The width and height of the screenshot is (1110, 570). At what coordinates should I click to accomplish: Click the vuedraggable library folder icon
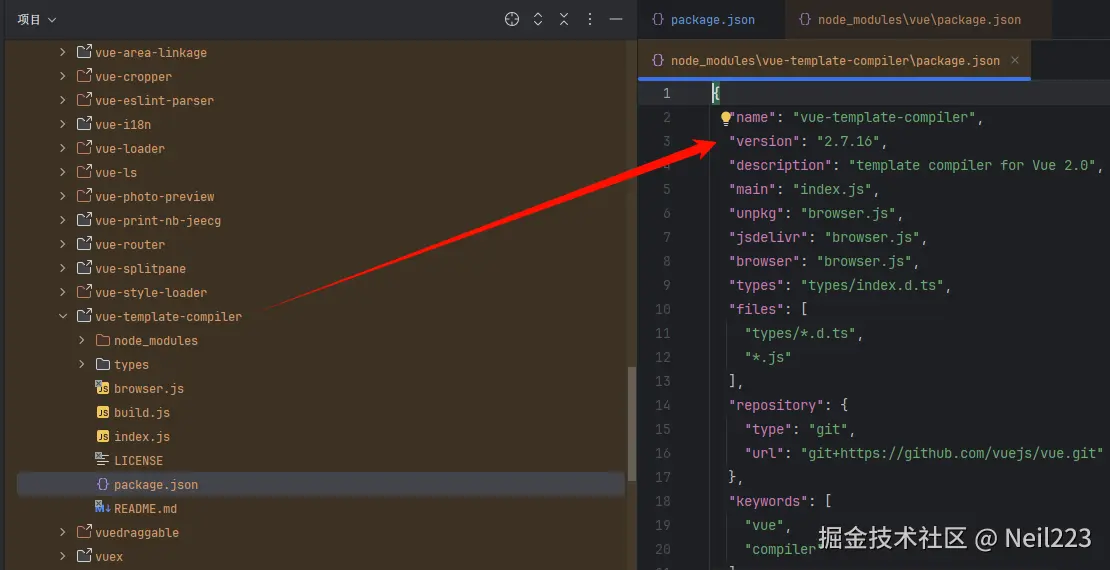(84, 532)
